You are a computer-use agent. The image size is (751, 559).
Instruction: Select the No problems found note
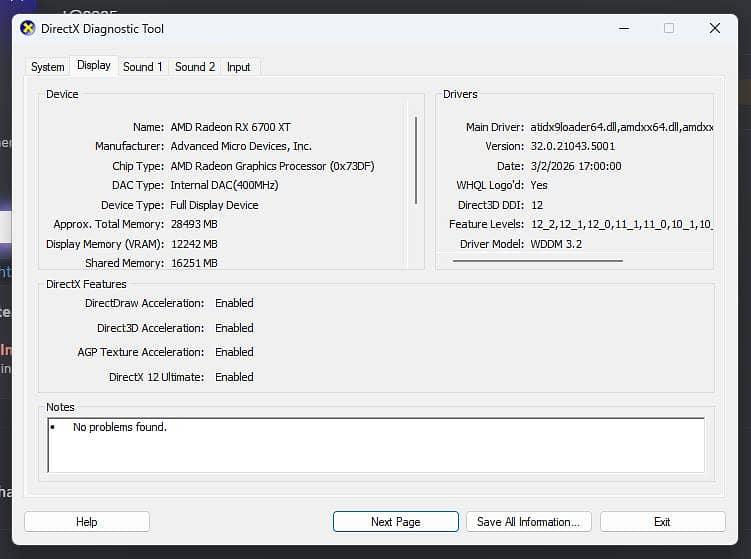[120, 427]
